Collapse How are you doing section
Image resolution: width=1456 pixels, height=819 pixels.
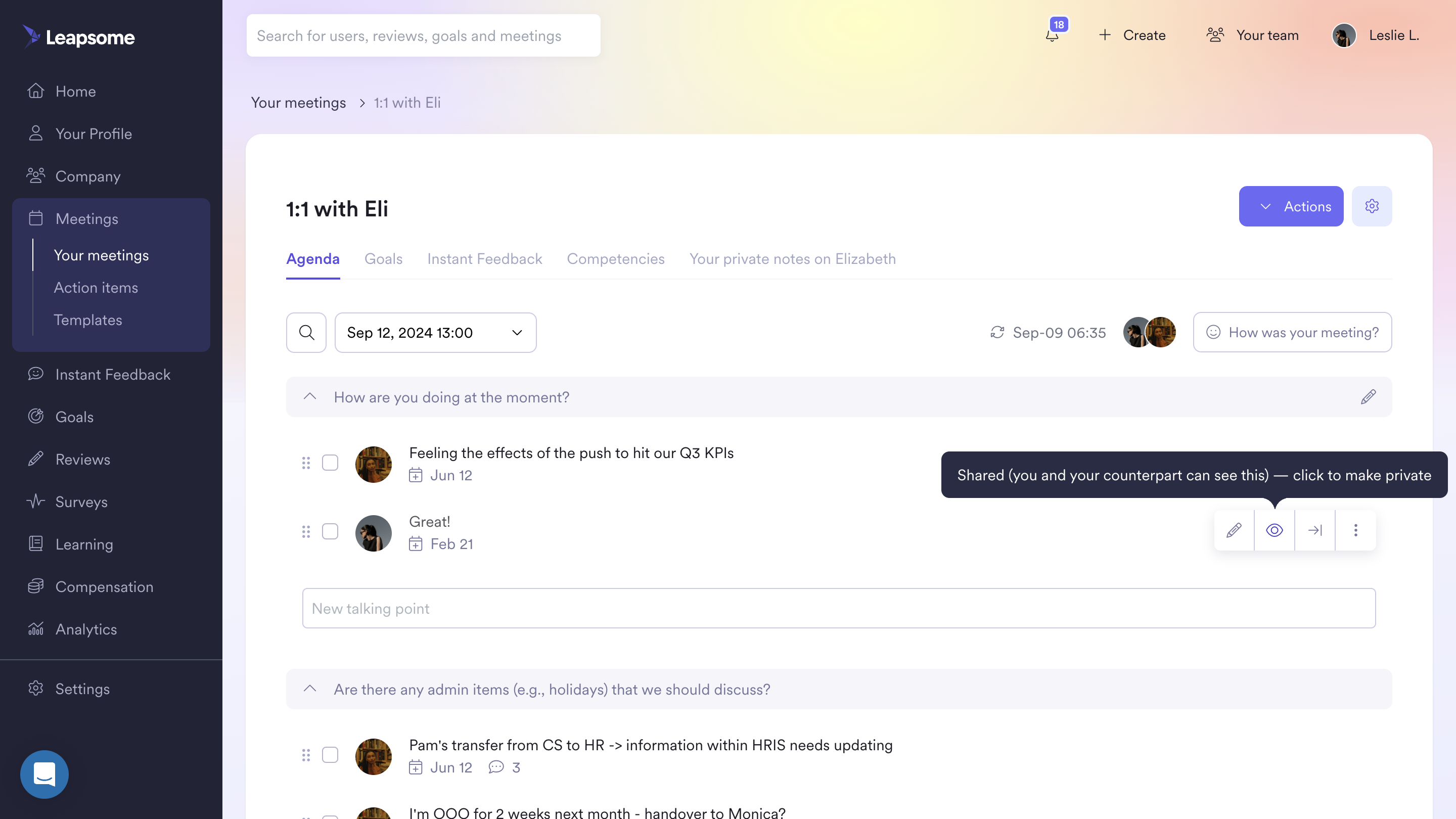[x=310, y=397]
